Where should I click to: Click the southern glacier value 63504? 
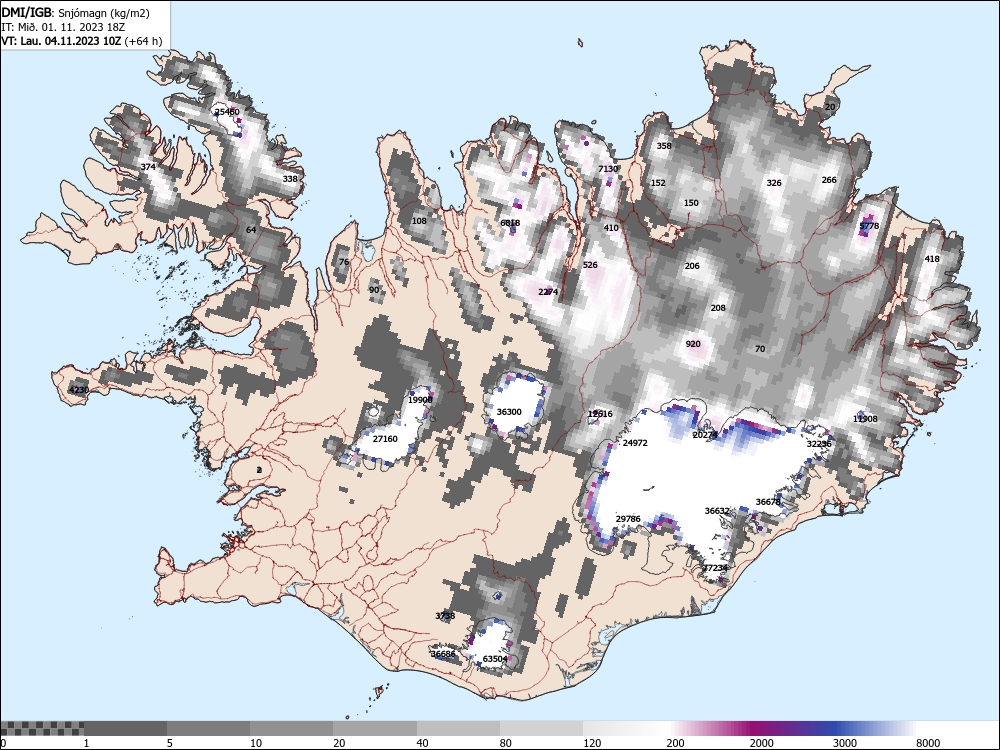point(496,659)
